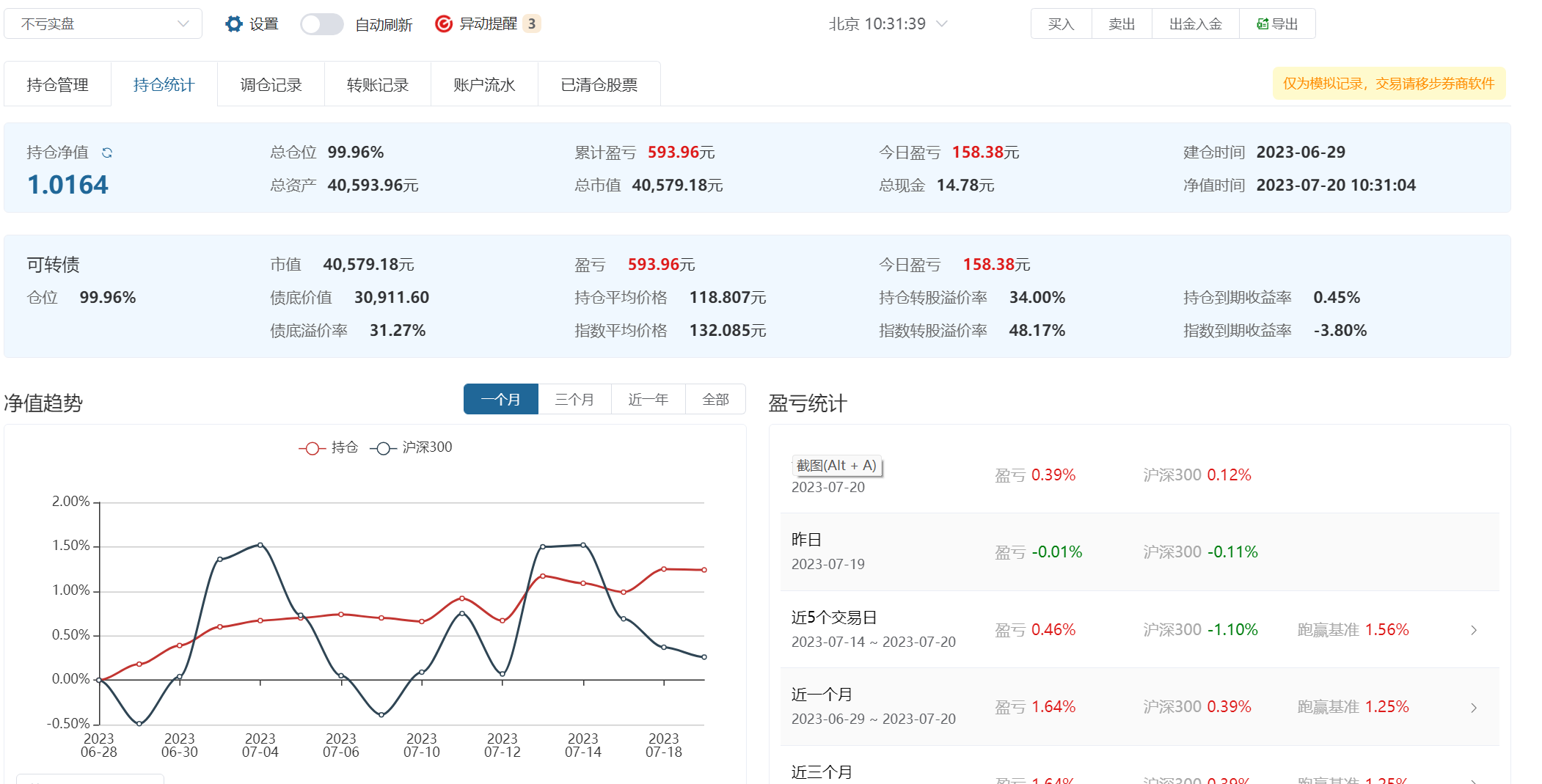
Task: Open the 设置 gear icon
Action: (x=233, y=24)
